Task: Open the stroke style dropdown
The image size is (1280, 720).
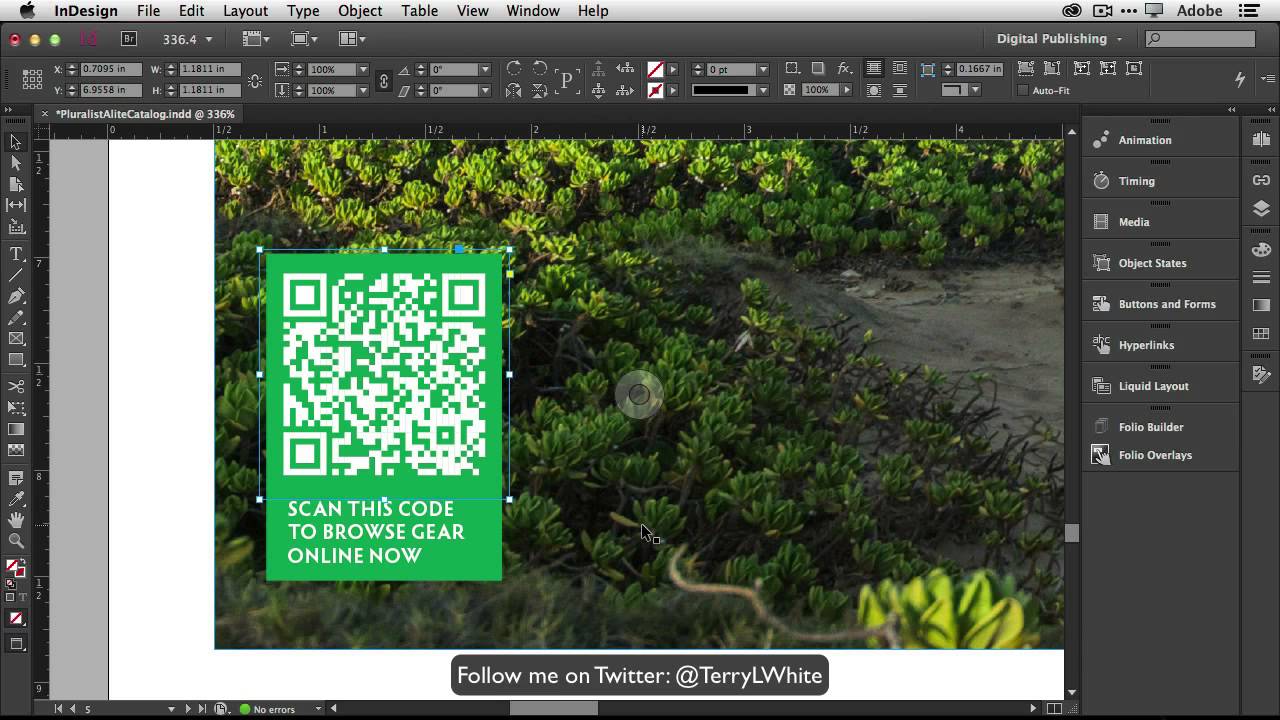Action: [x=763, y=90]
